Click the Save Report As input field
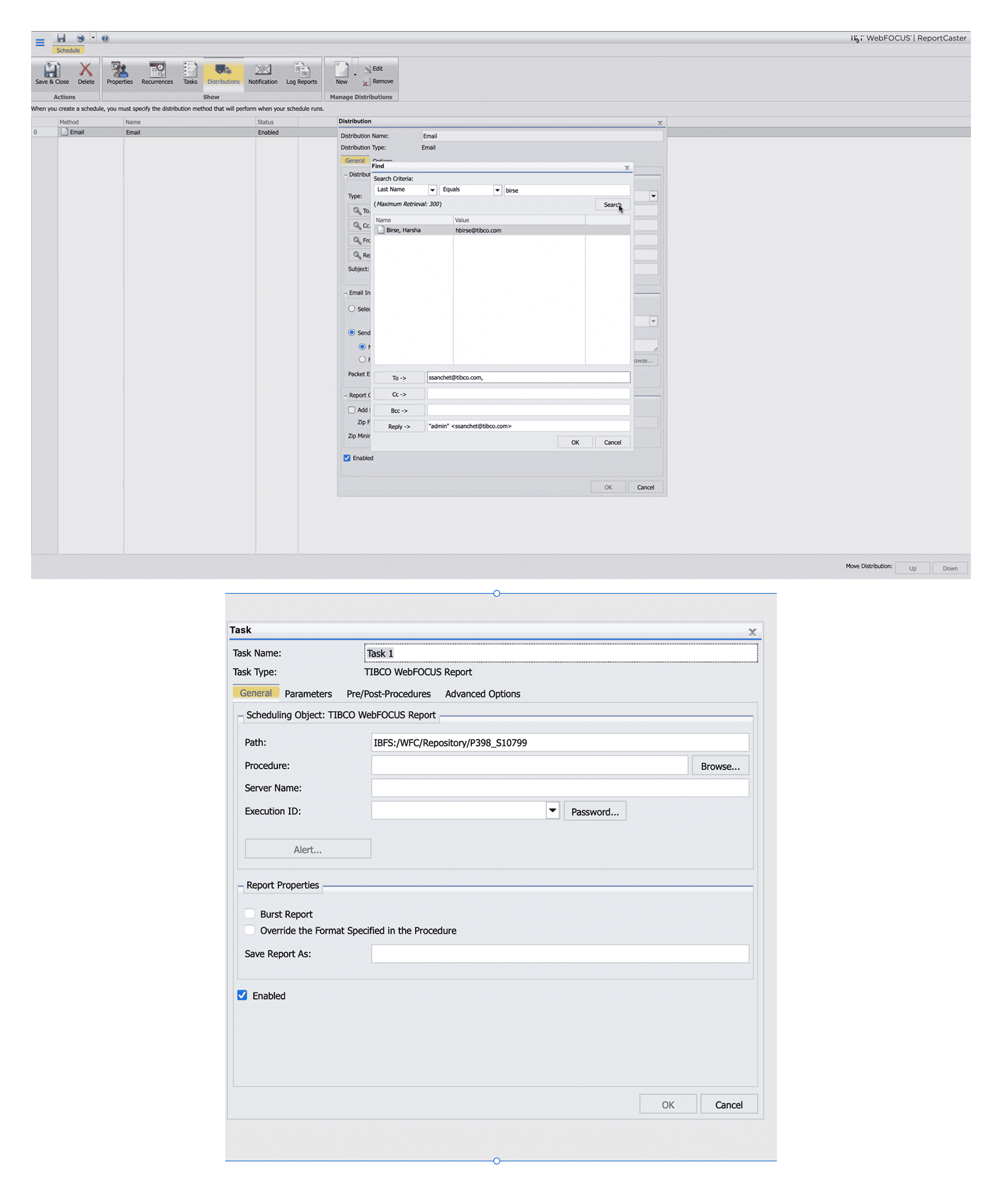 [559, 953]
